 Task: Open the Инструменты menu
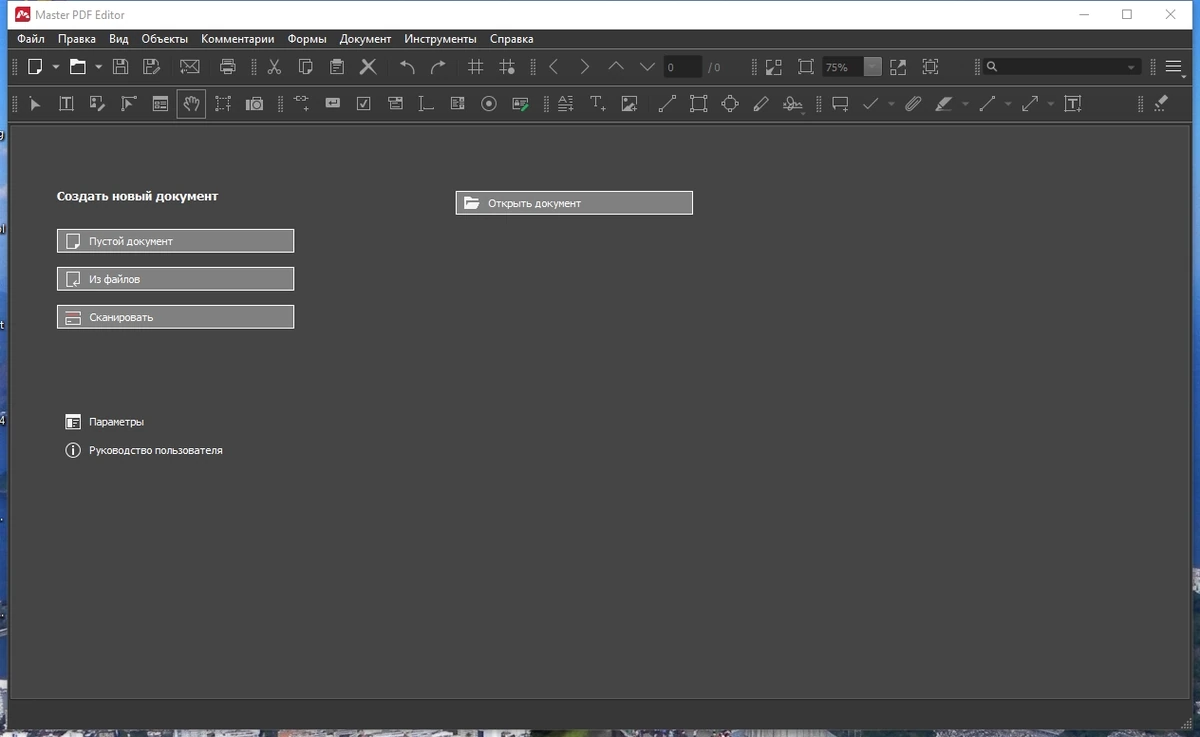441,39
